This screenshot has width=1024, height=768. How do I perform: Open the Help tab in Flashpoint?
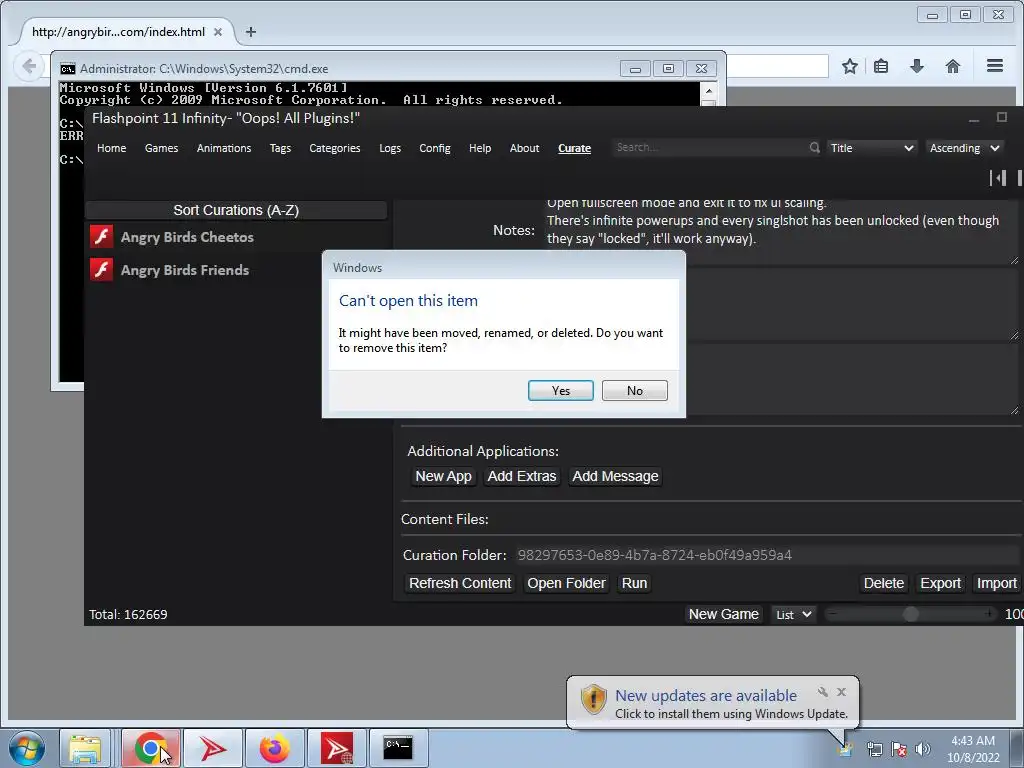pyautogui.click(x=480, y=148)
